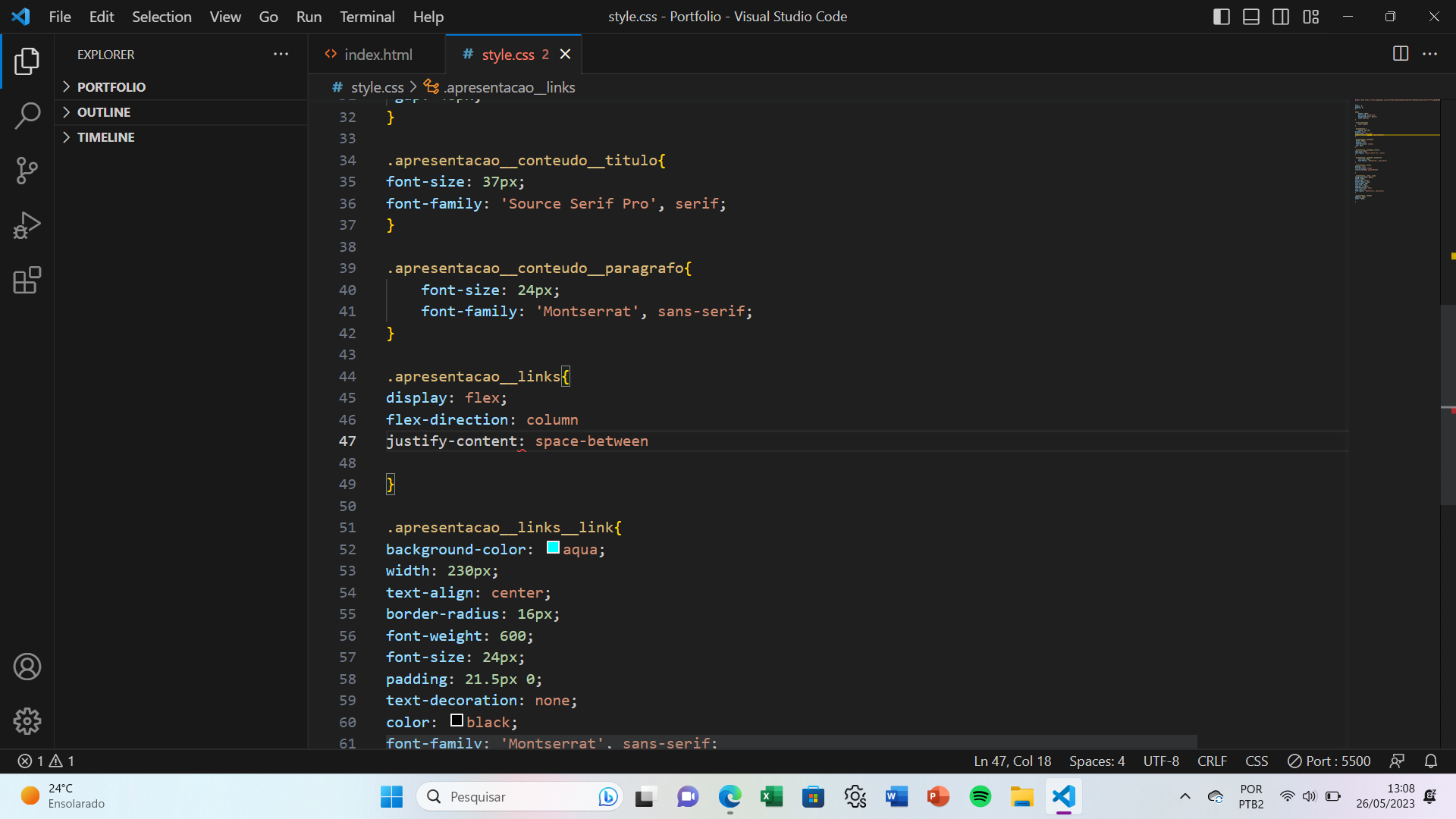Toggle the secondary side bar layout
Image resolution: width=1456 pixels, height=819 pixels.
coord(1281,17)
